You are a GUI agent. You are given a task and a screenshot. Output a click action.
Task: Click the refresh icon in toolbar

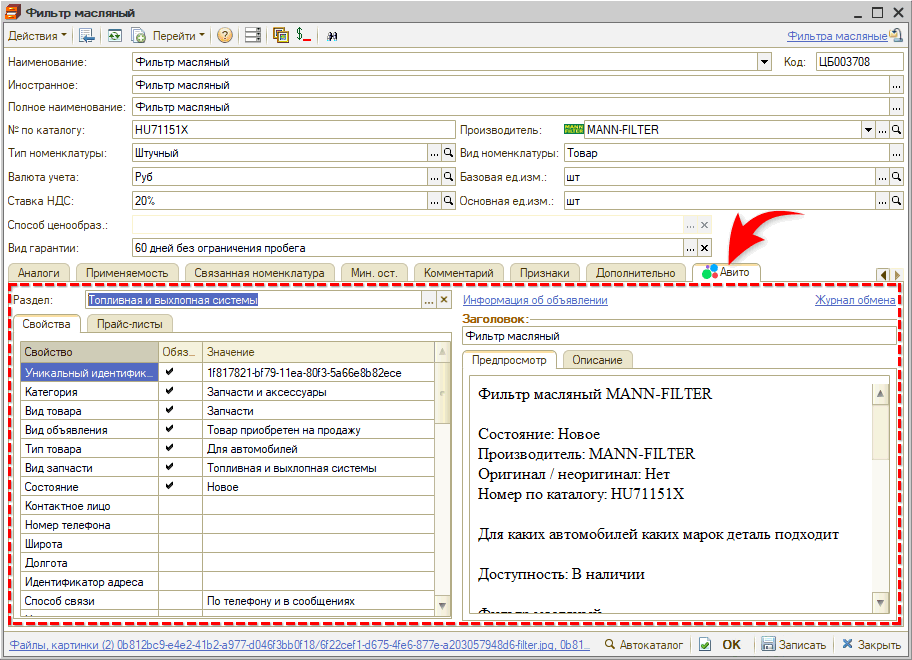(x=115, y=35)
